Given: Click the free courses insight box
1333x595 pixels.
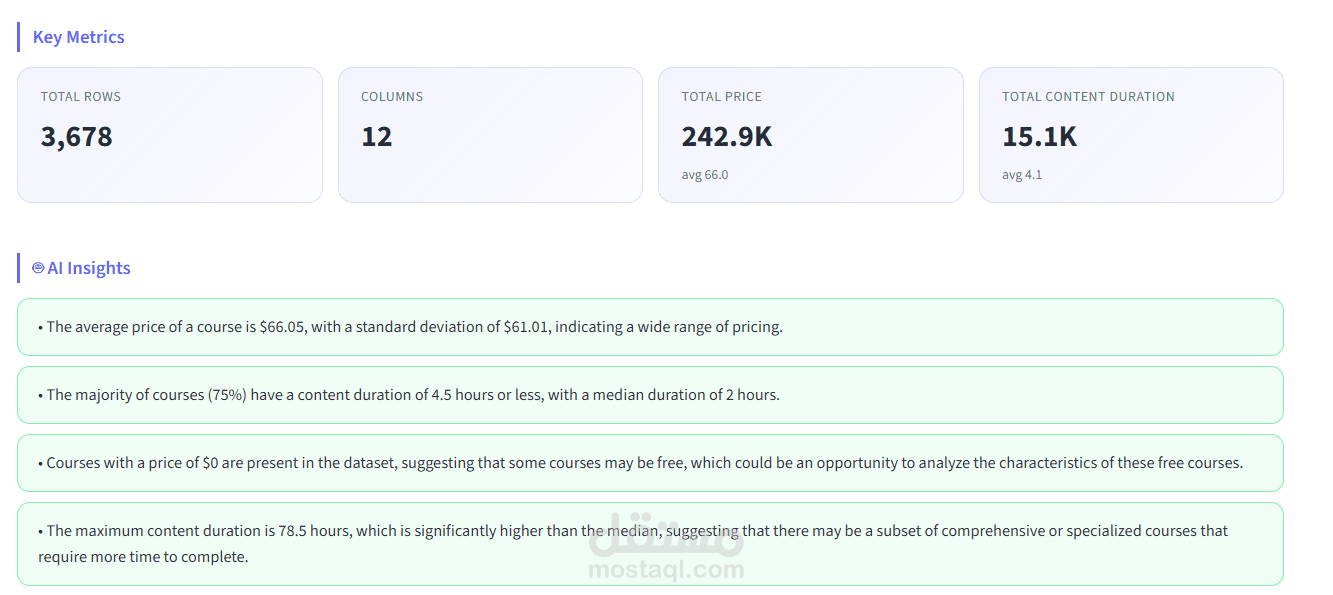Looking at the screenshot, I should (650, 463).
